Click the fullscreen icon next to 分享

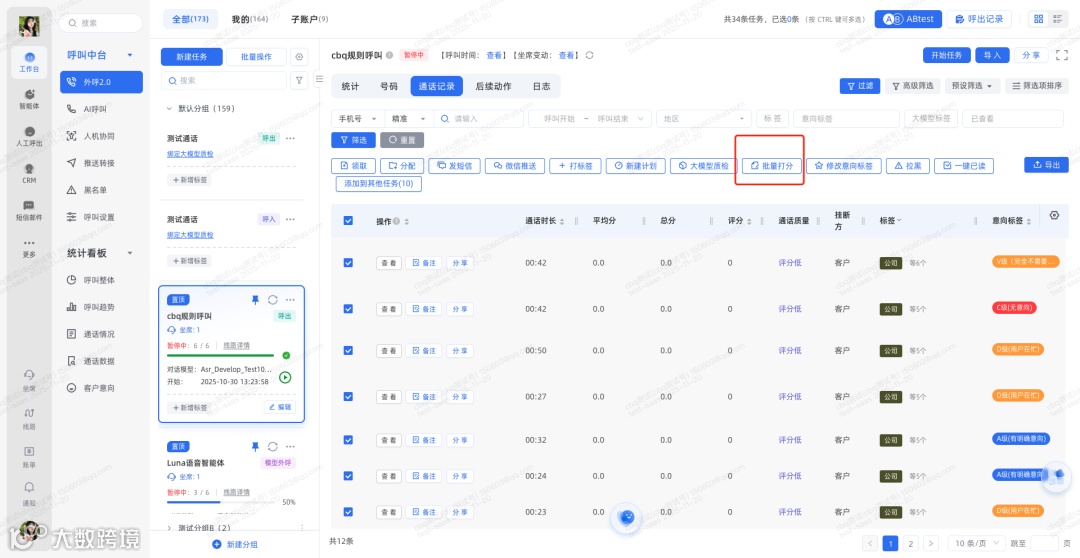[1061, 55]
